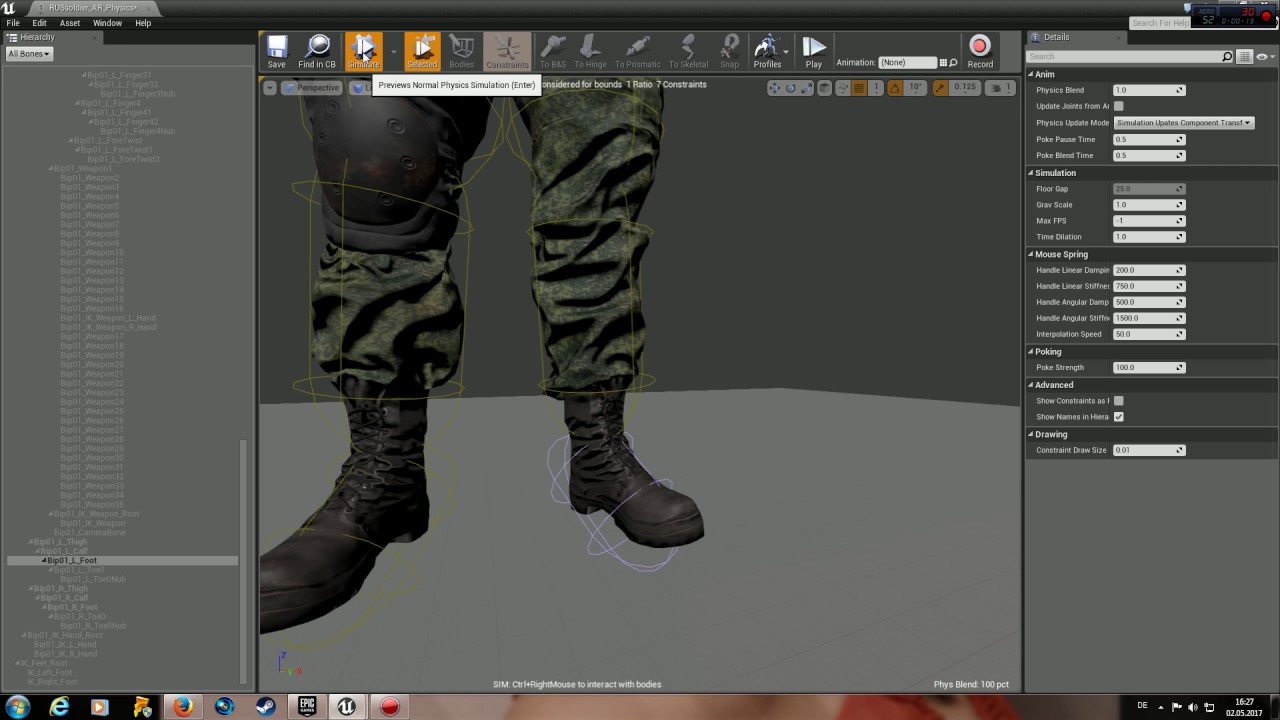Viewport: 1280px width, 720px height.
Task: Collapse the Bip01_R_Calf bone node
Action: (37, 598)
